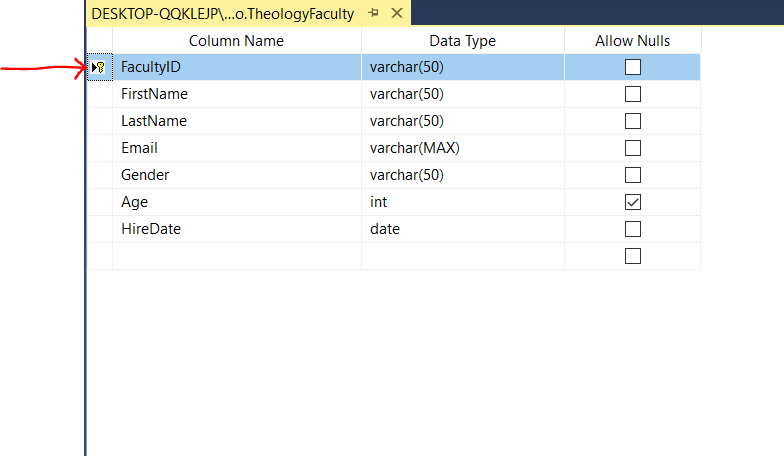Open Age data type int cell
The width and height of the screenshot is (784, 456).
coord(462,202)
